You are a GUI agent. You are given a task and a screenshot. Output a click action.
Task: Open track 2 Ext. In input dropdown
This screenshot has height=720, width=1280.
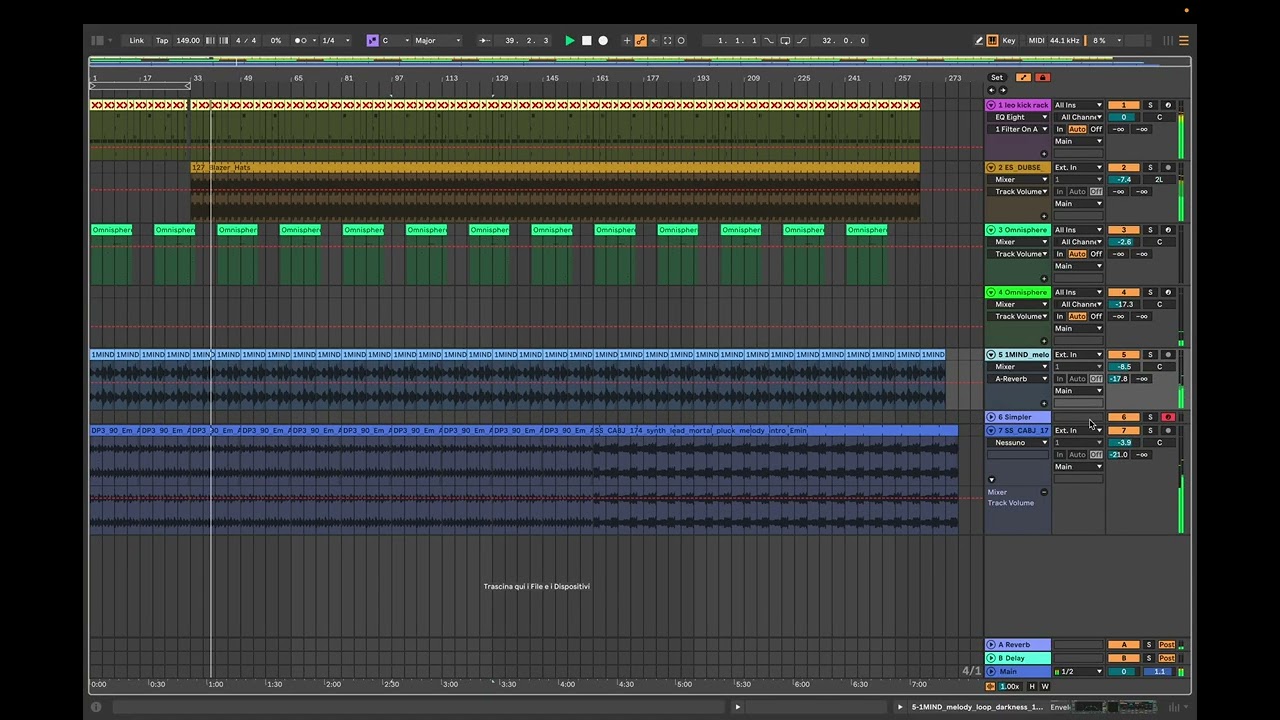tap(1078, 167)
